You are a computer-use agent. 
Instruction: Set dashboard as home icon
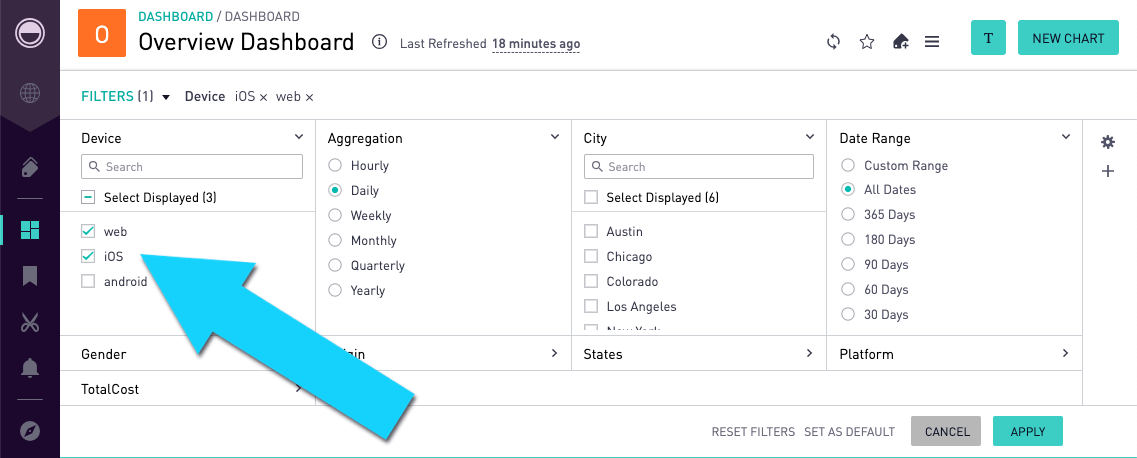coord(900,42)
